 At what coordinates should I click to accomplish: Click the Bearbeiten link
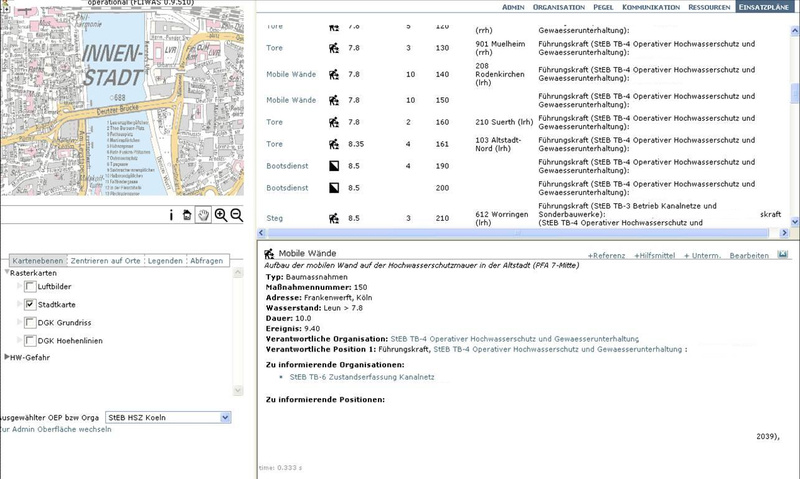click(x=749, y=256)
